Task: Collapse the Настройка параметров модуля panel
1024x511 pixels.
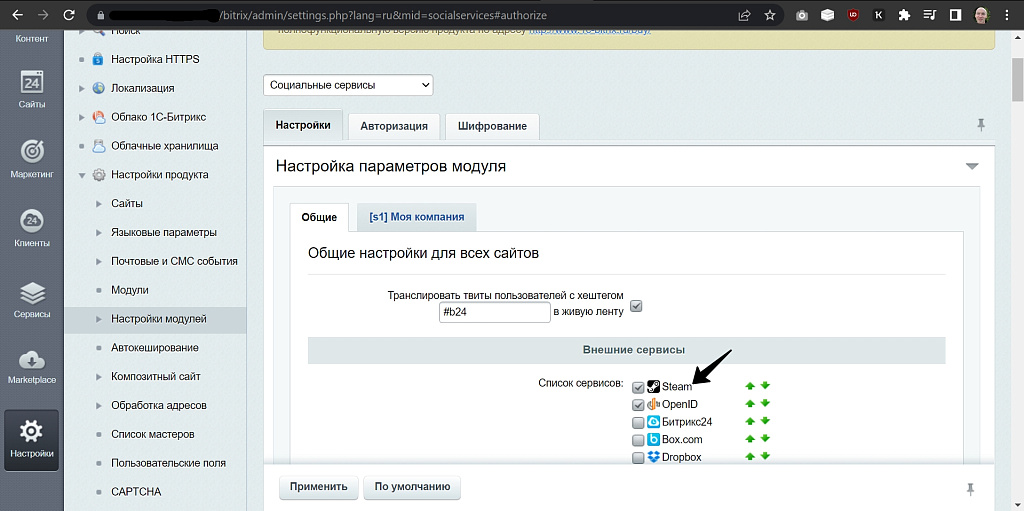Action: pos(971,167)
